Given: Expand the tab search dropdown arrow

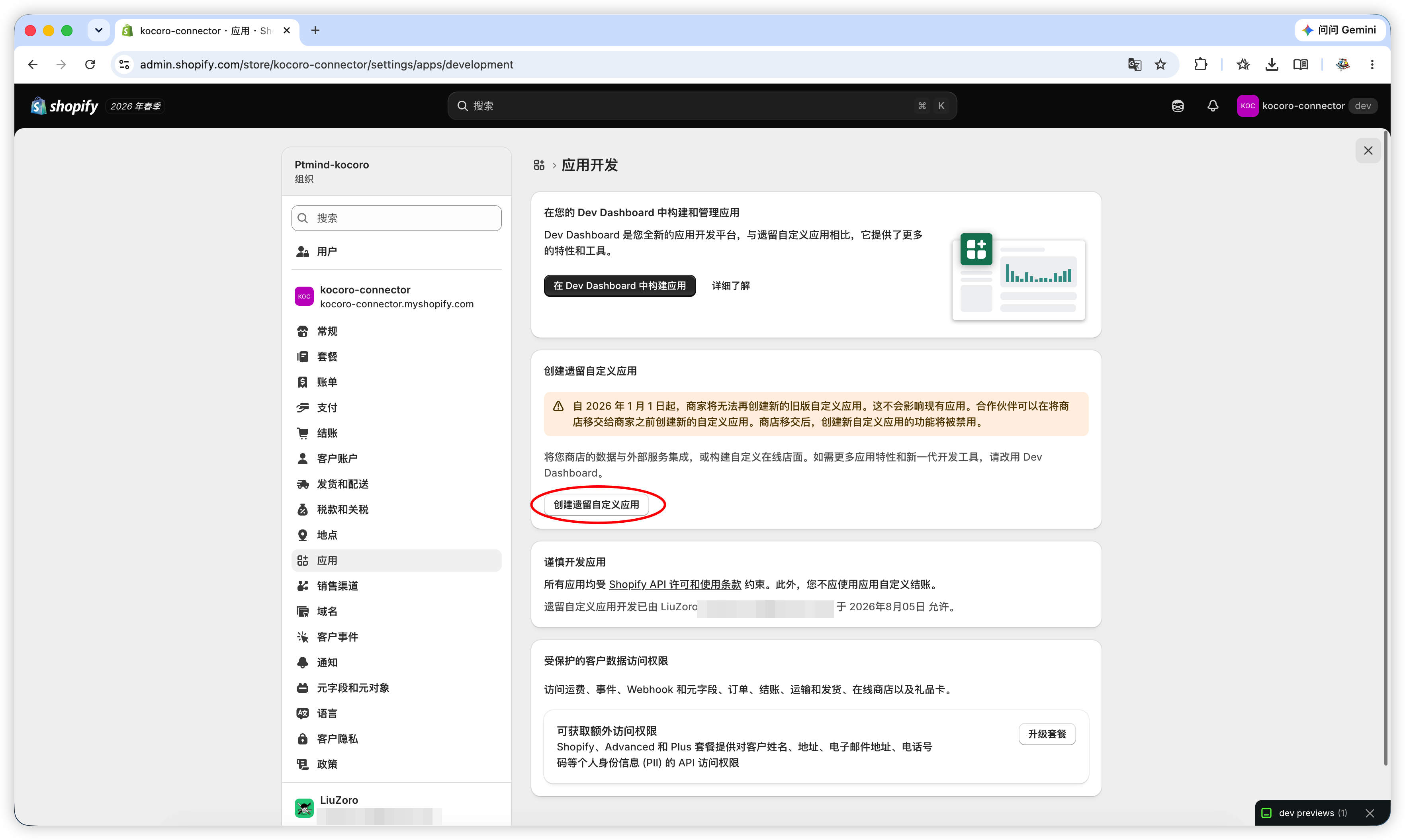Looking at the screenshot, I should pos(98,31).
